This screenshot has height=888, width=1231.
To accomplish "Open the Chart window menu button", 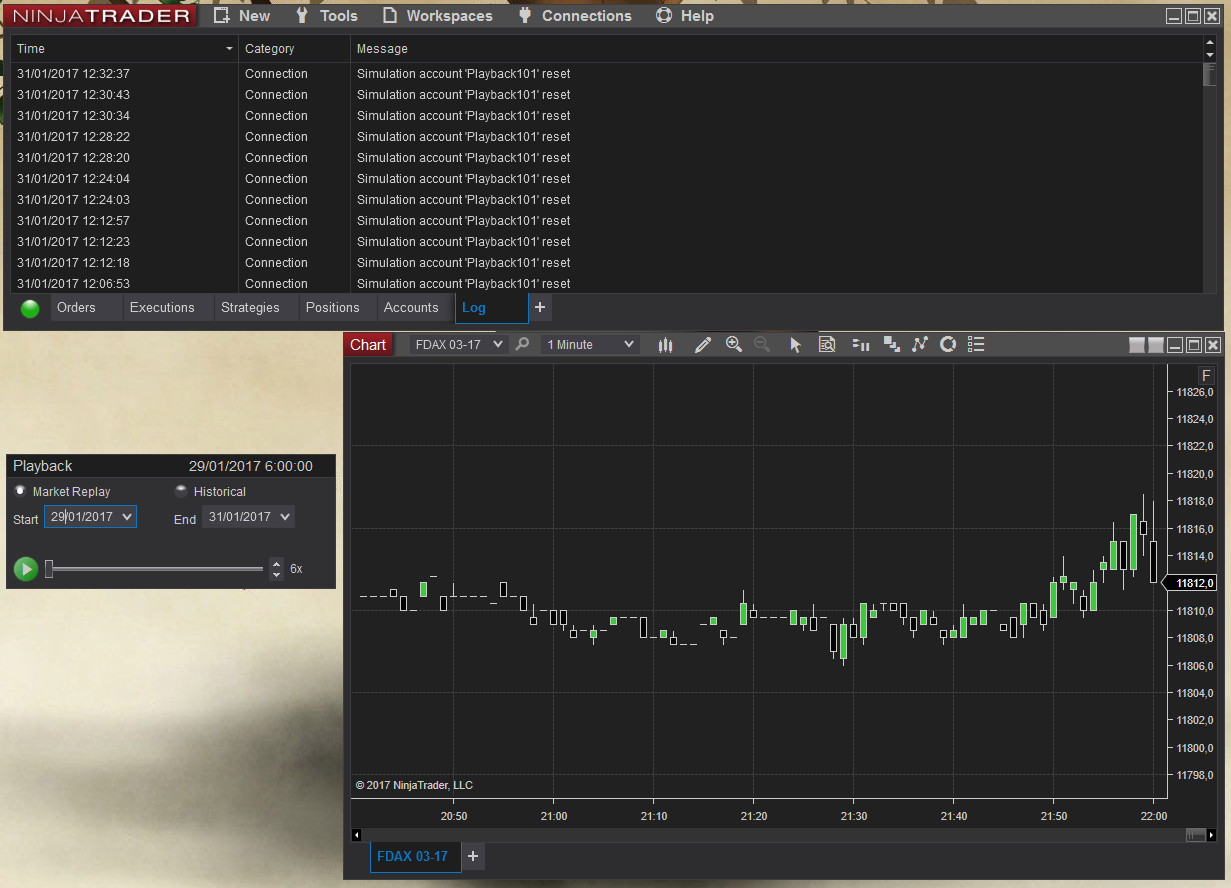I will (368, 345).
